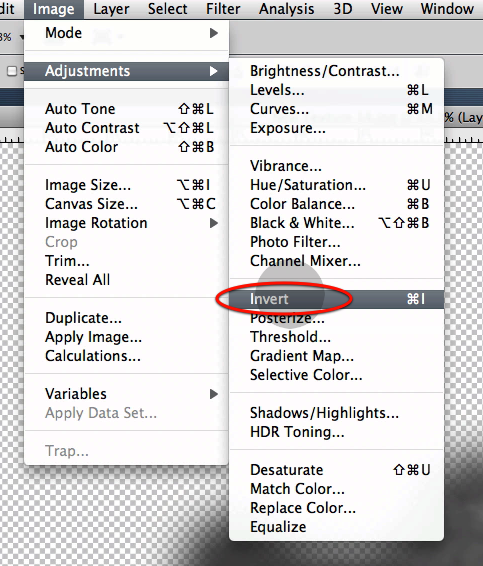Click Duplicate in the Image menu

tap(126, 318)
